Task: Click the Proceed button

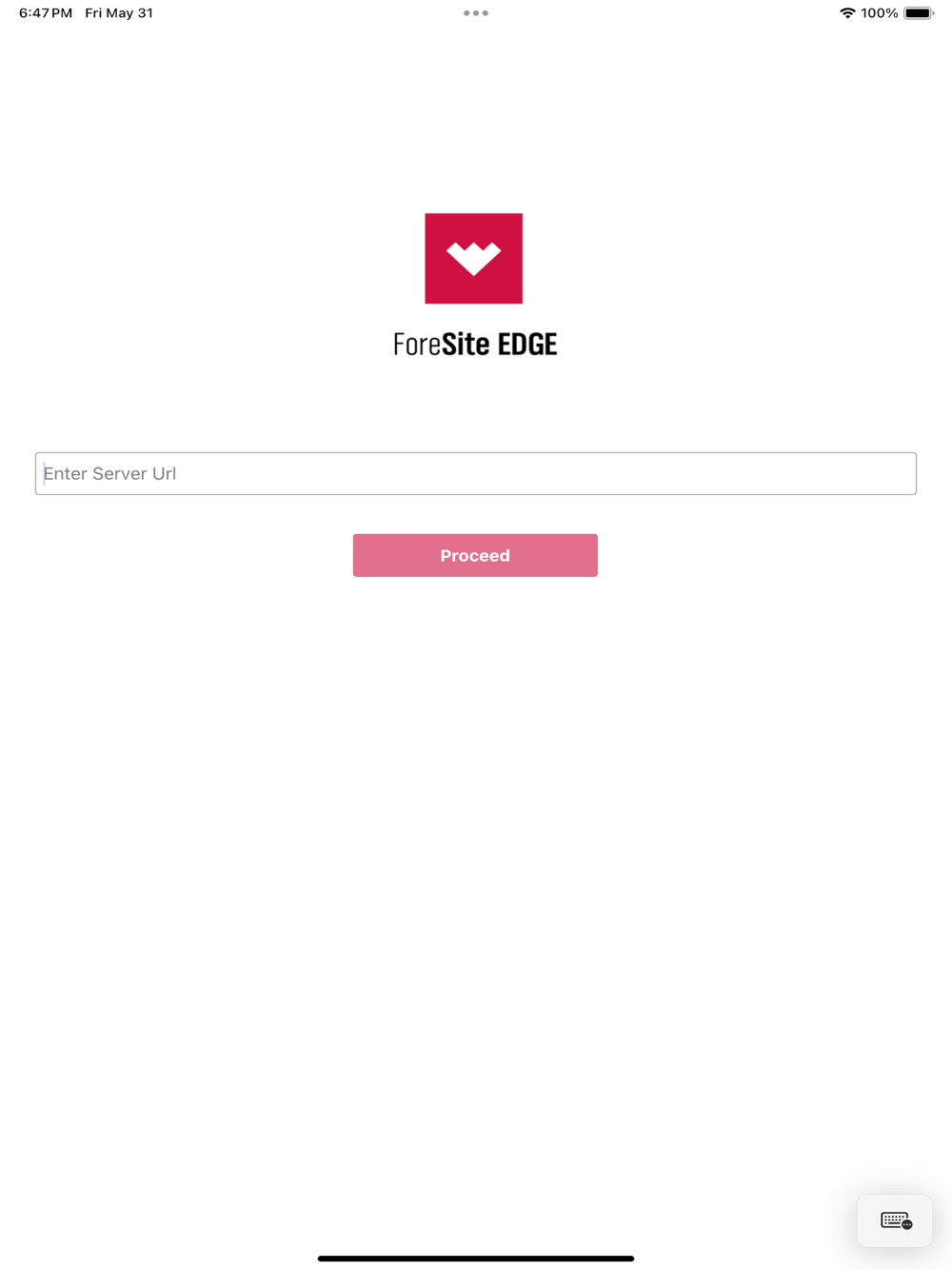Action: 475,555
